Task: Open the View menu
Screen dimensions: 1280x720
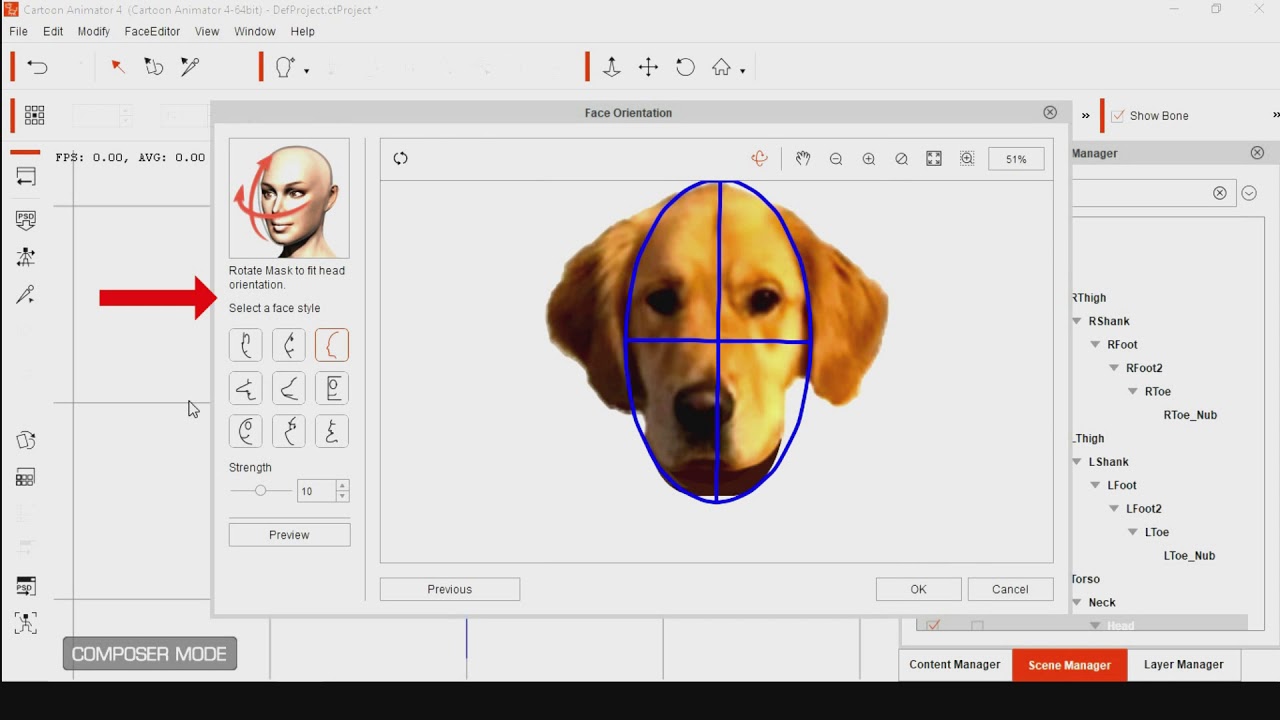Action: click(207, 31)
